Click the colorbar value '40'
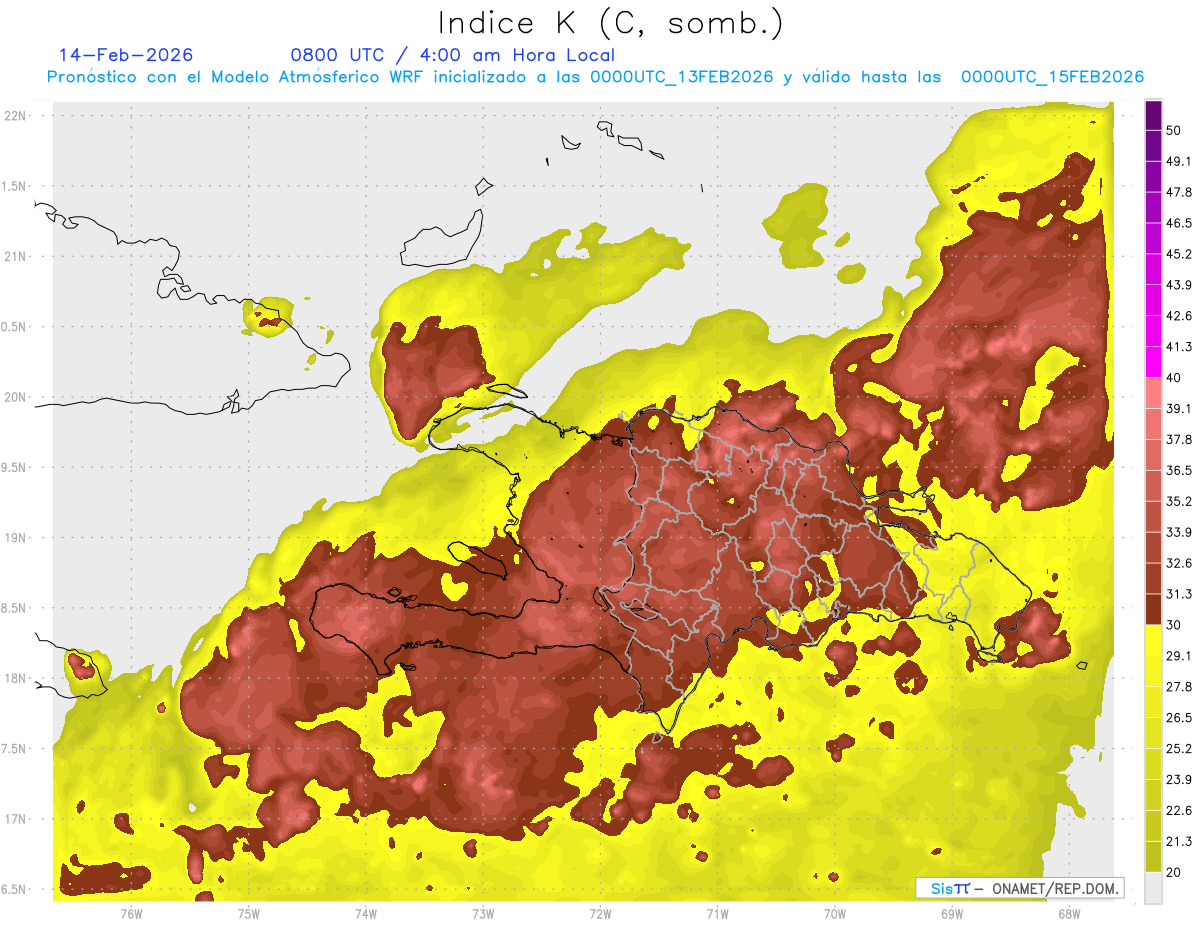This screenshot has height=927, width=1200. 1174,378
